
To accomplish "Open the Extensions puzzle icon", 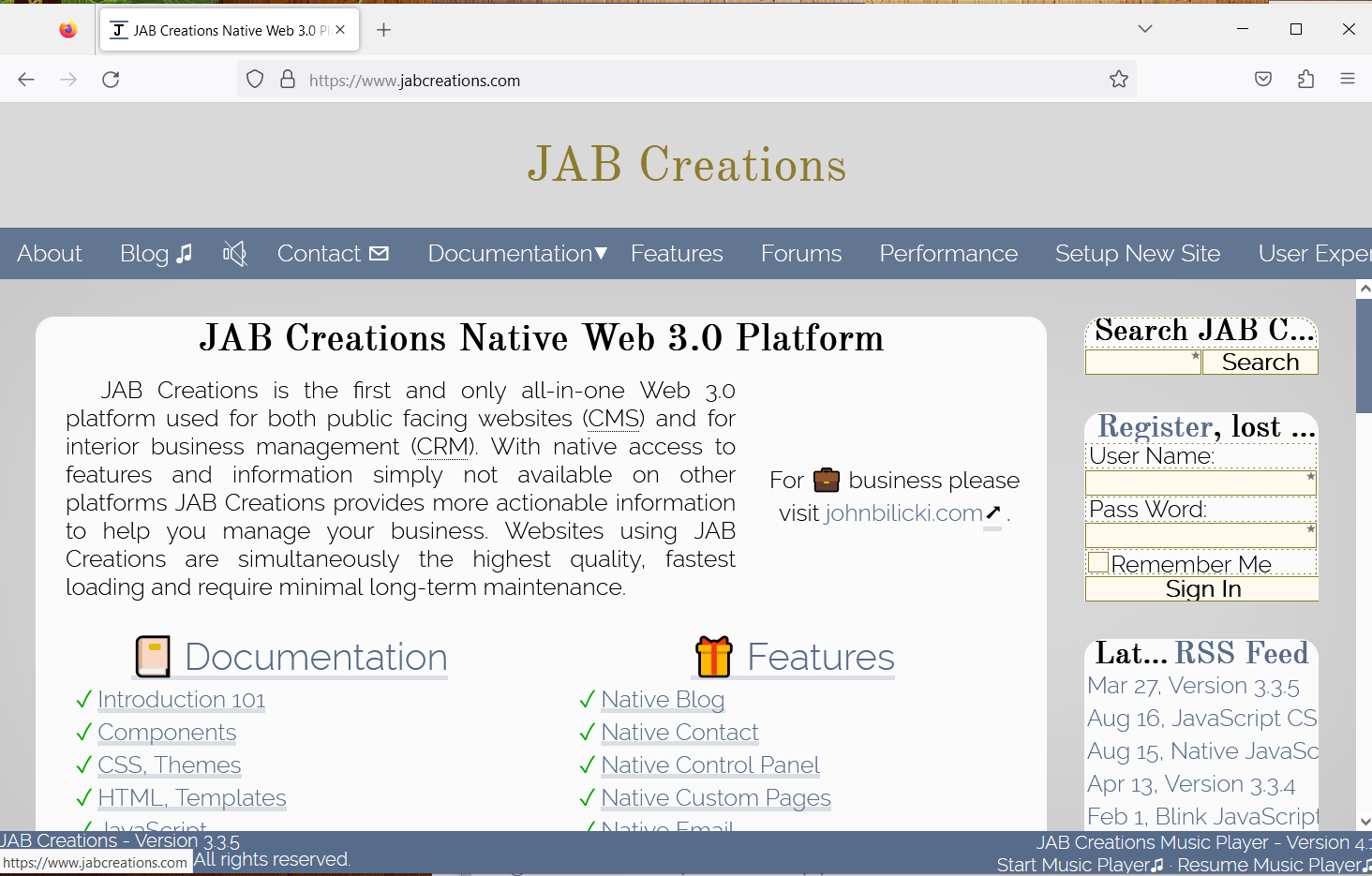I will 1305,80.
